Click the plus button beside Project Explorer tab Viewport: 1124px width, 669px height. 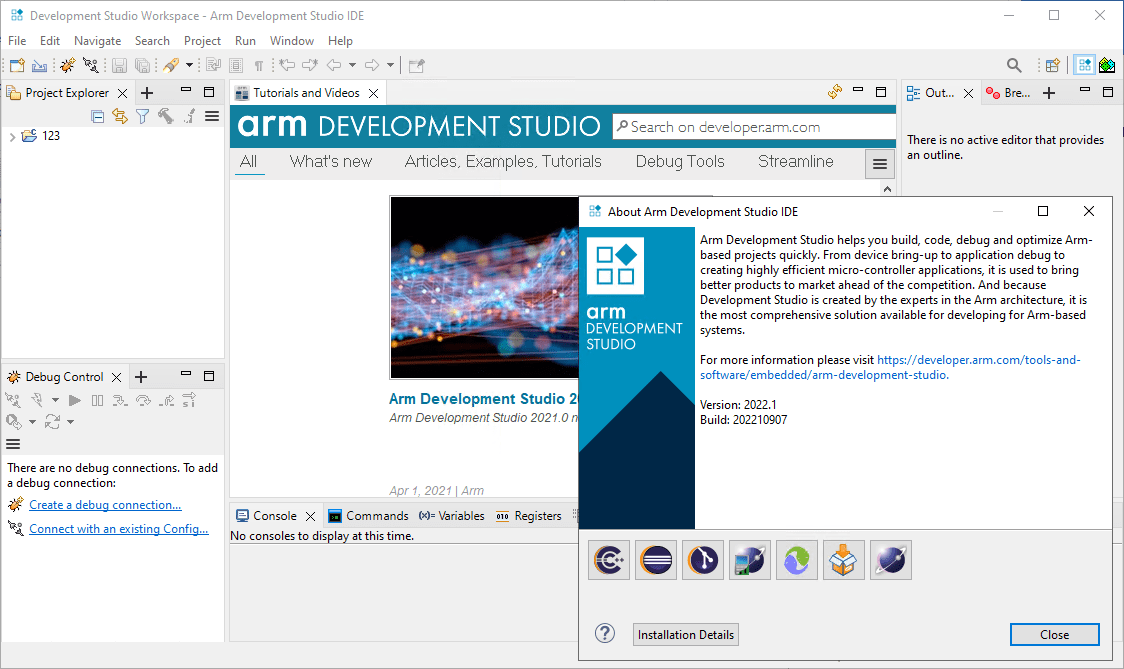tap(147, 92)
